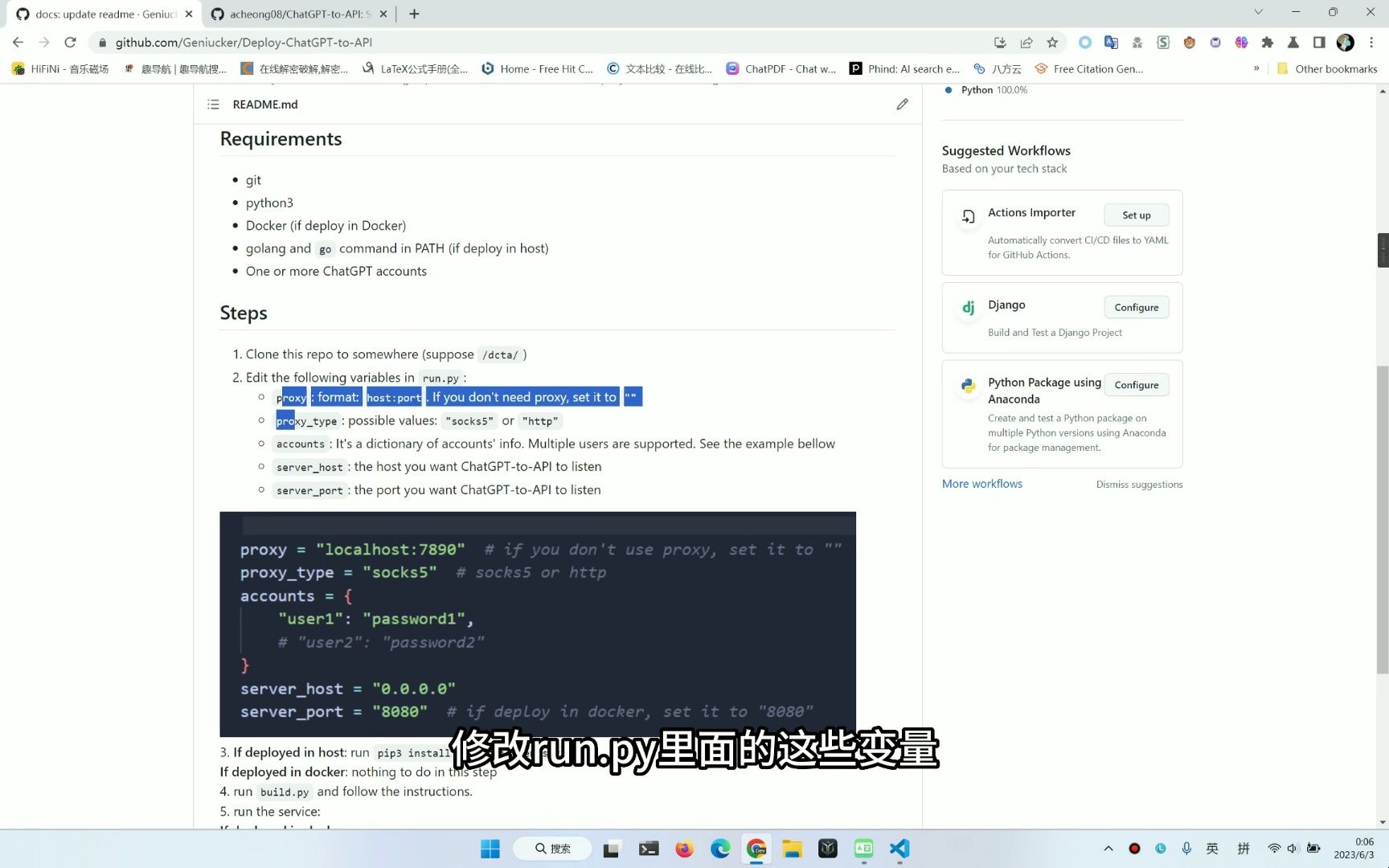Open the terminal from the taskbar
Screen dimensions: 1389x868
[x=649, y=849]
